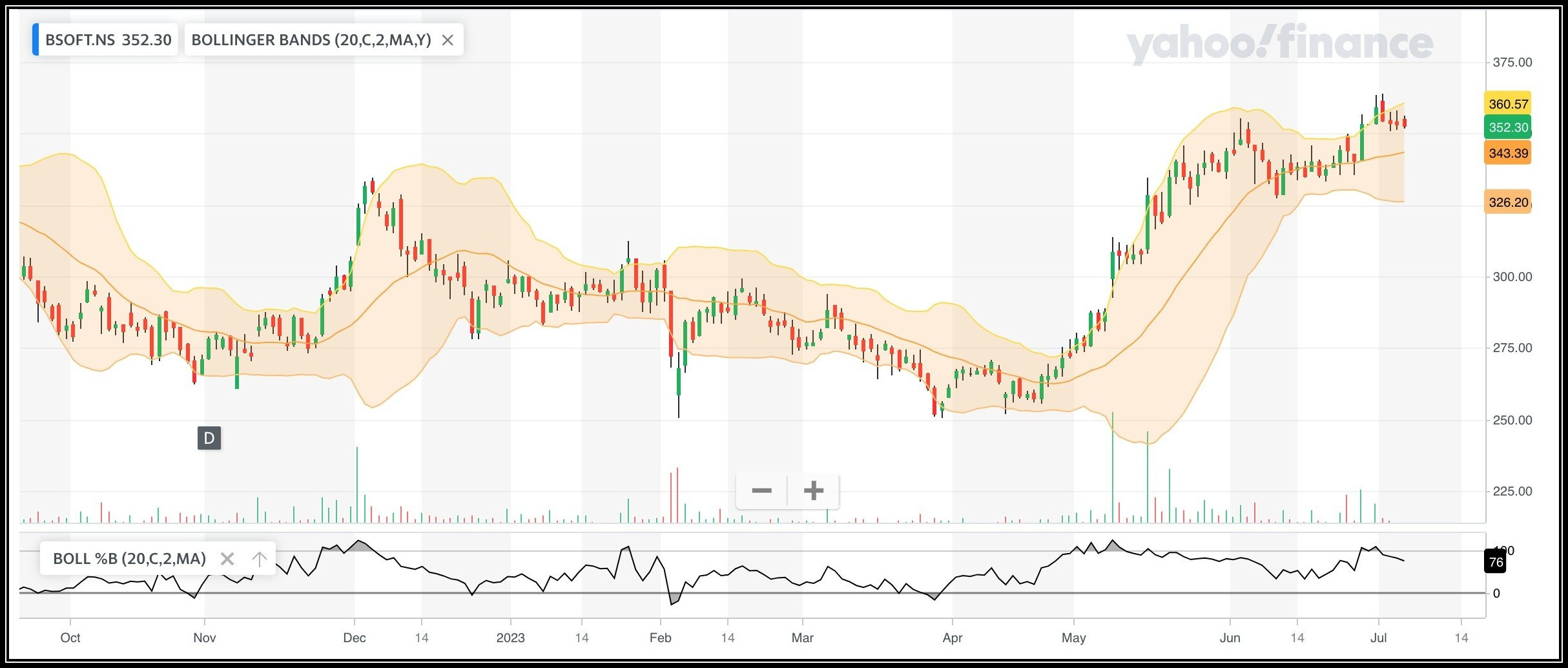Viewport: 1568px width, 668px height.
Task: Click the May date axis label
Action: coord(1073,638)
